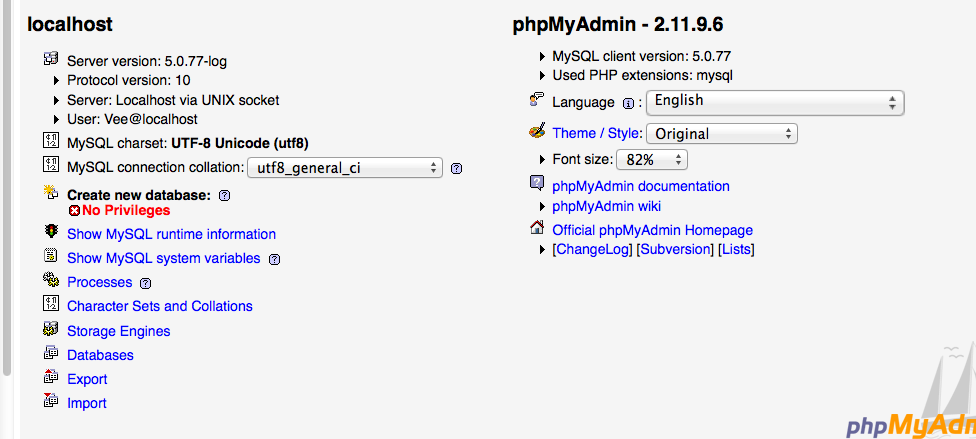Screen dimensions: 976x439
Task: Click the house icon for Official Homepage
Action: 537,227
